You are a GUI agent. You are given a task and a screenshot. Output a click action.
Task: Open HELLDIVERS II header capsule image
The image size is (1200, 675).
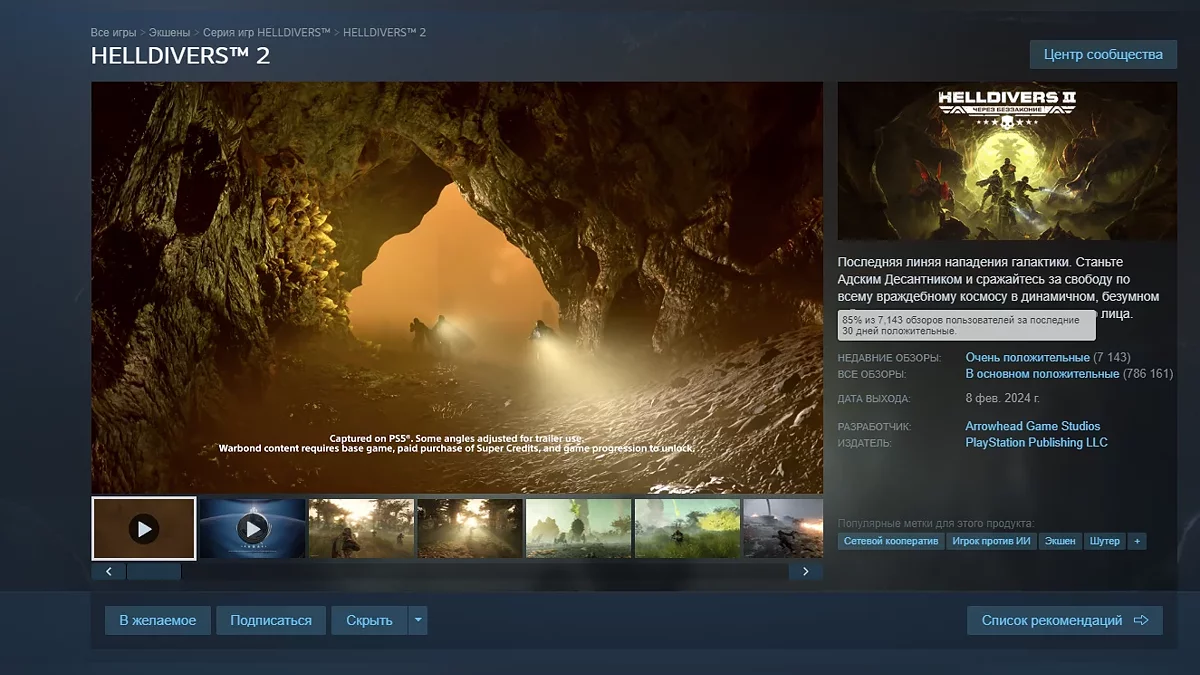pos(1007,160)
